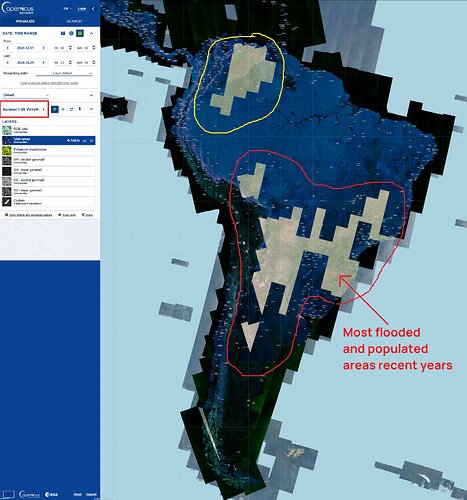Select the Enhanced visualization layer
The height and width of the screenshot is (500, 467).
(x=49, y=151)
